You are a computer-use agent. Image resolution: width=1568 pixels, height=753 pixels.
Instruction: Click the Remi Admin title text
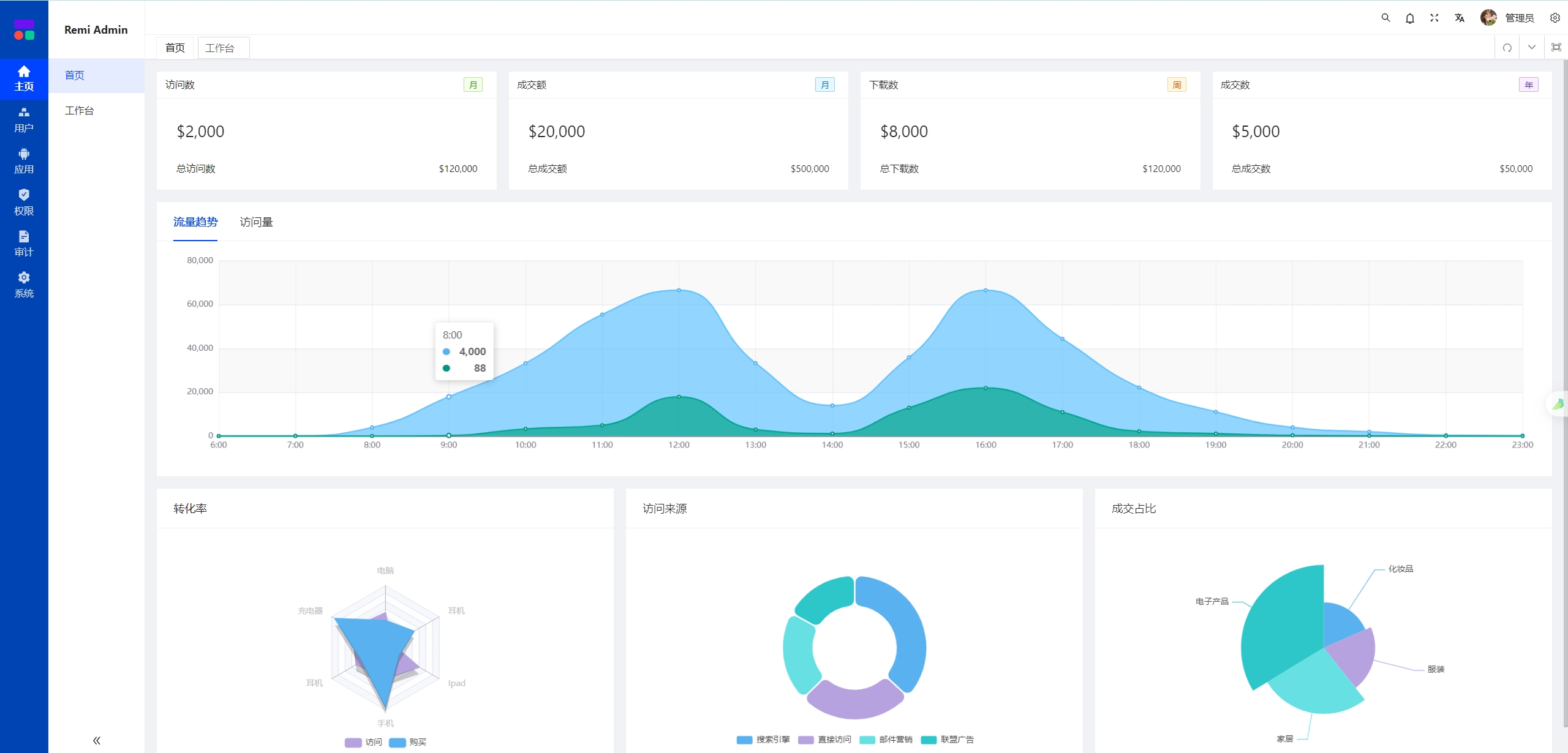[x=96, y=29]
